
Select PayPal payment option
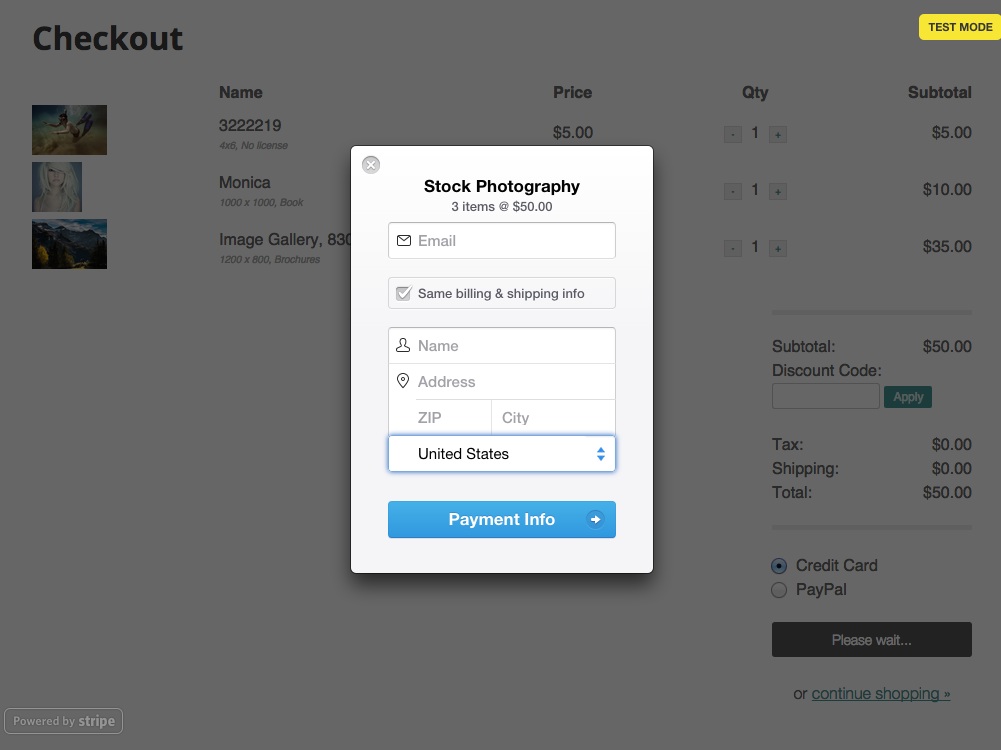click(x=779, y=590)
